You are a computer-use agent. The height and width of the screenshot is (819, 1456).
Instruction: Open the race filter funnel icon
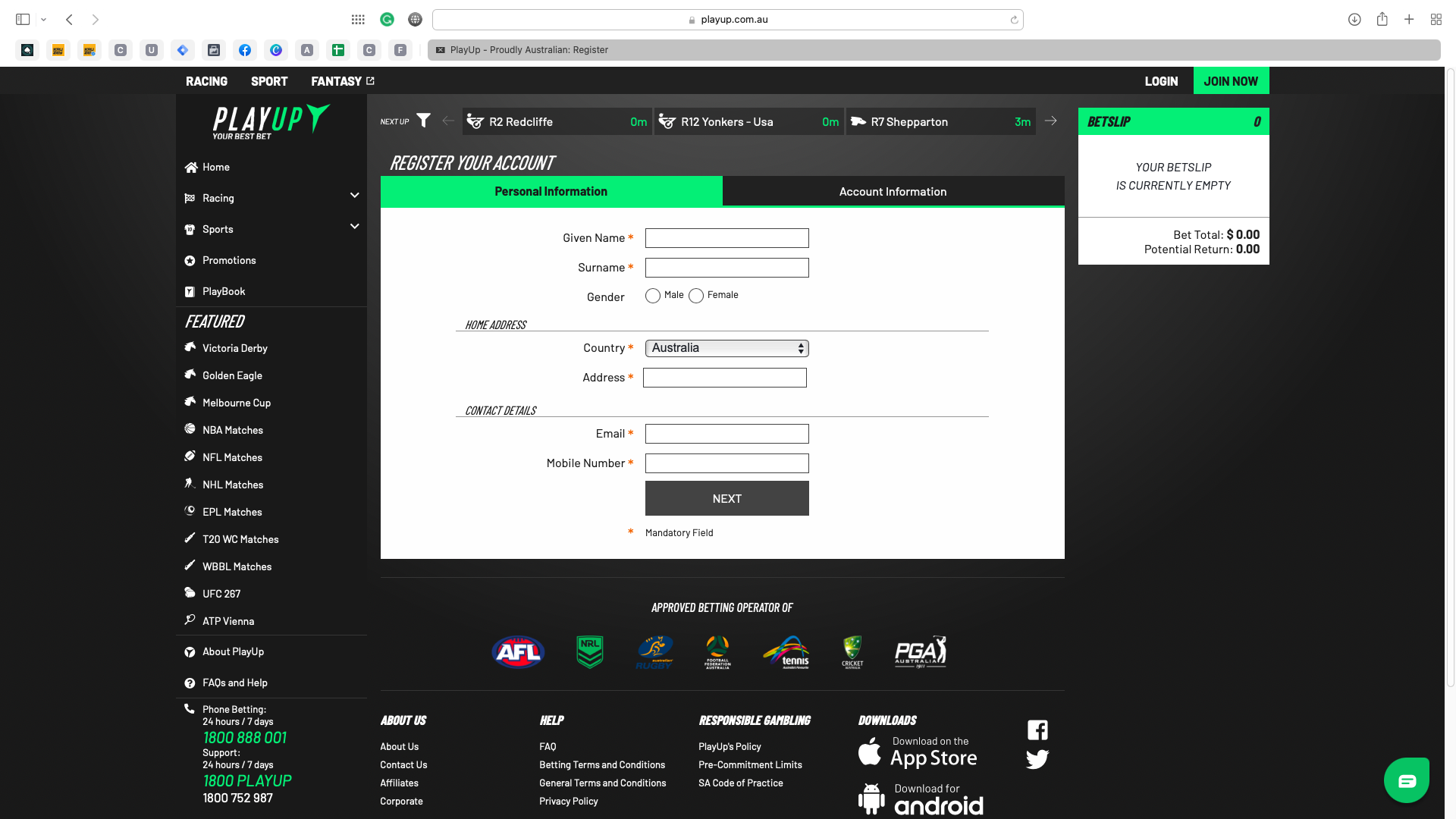424,121
